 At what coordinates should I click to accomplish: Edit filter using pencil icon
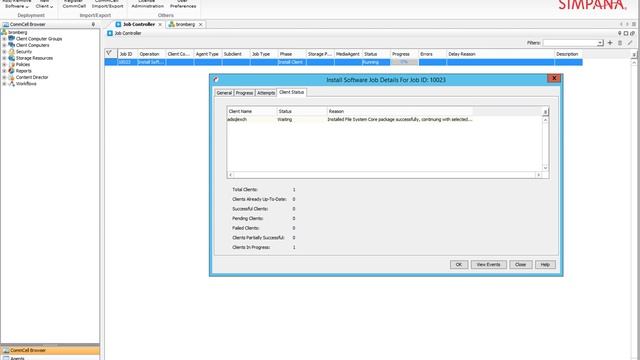tap(630, 43)
